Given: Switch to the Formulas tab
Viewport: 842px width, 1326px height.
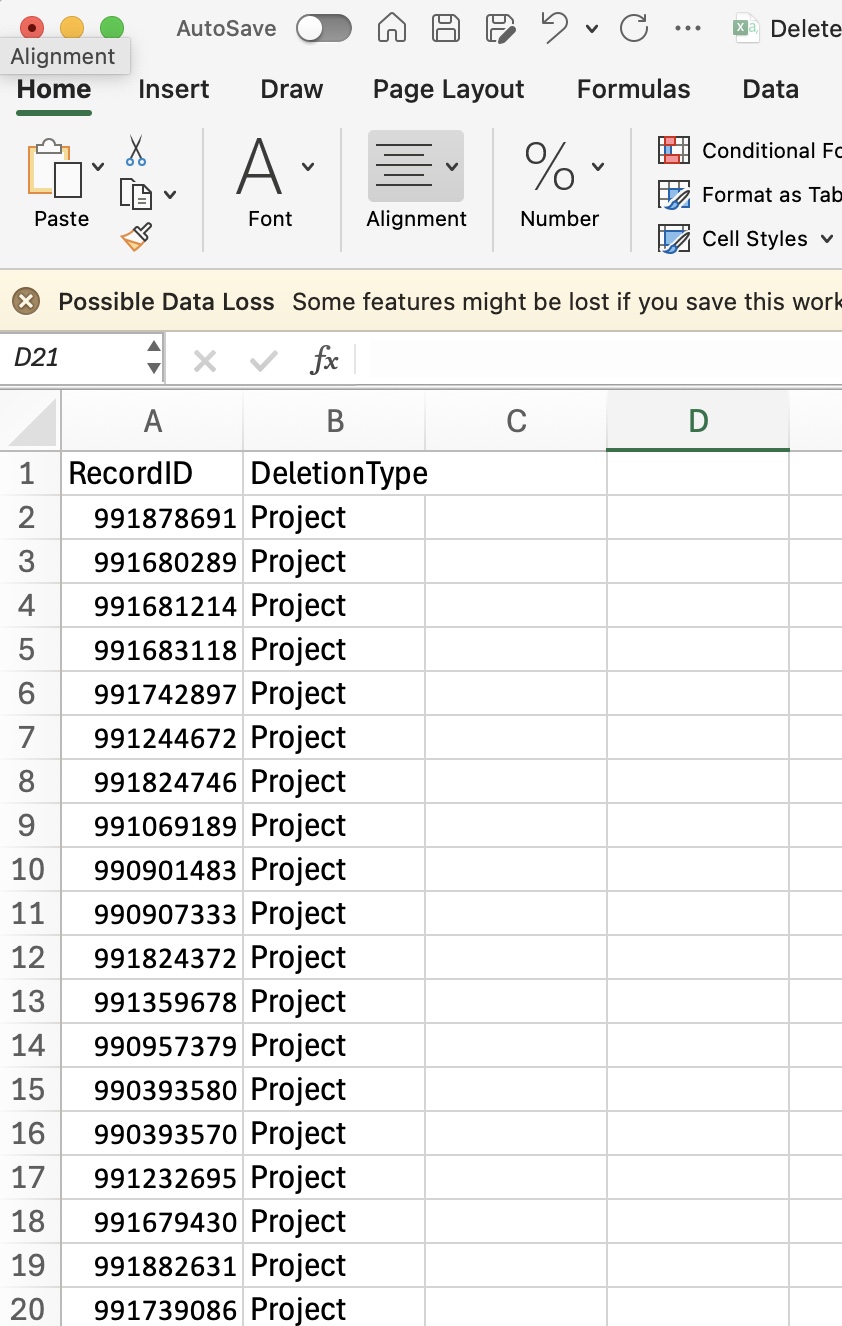Looking at the screenshot, I should tap(634, 89).
